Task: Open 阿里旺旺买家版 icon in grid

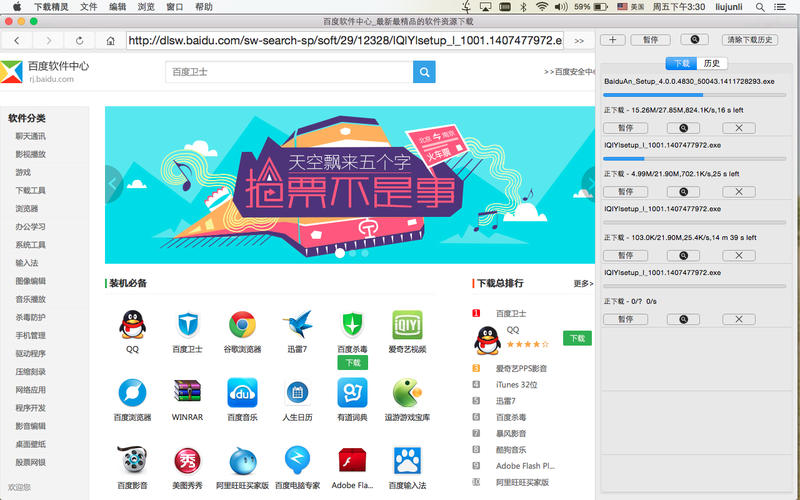Action: [242, 461]
